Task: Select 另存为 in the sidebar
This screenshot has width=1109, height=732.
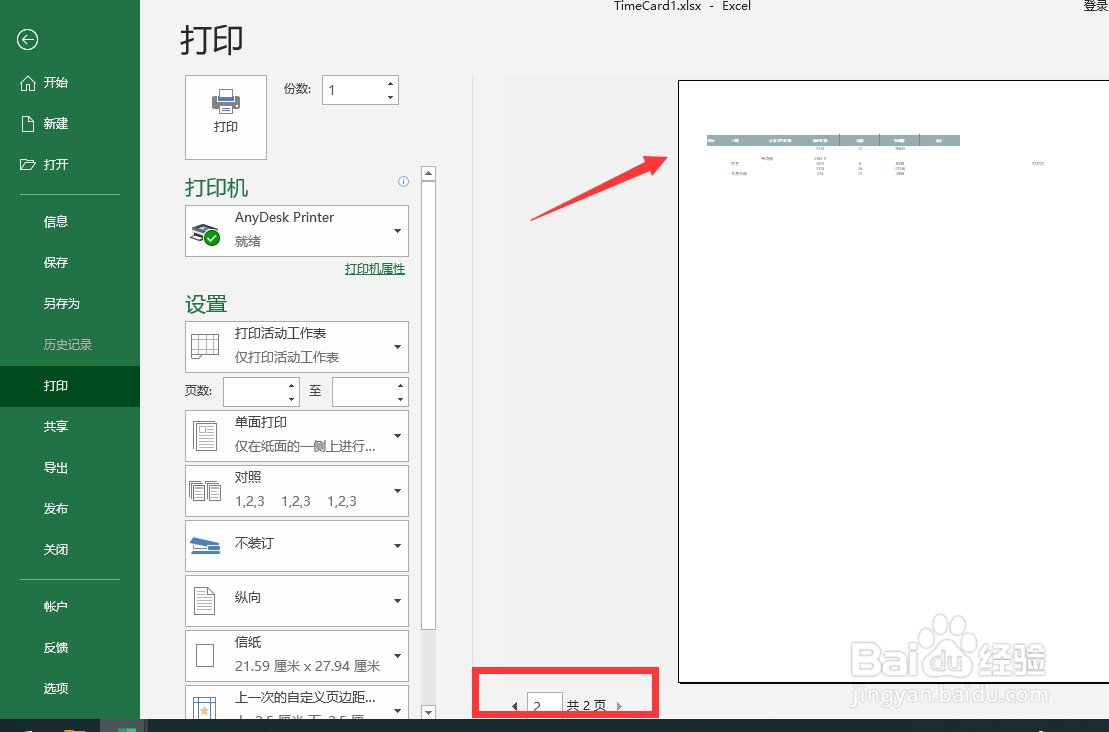Action: pyautogui.click(x=70, y=304)
